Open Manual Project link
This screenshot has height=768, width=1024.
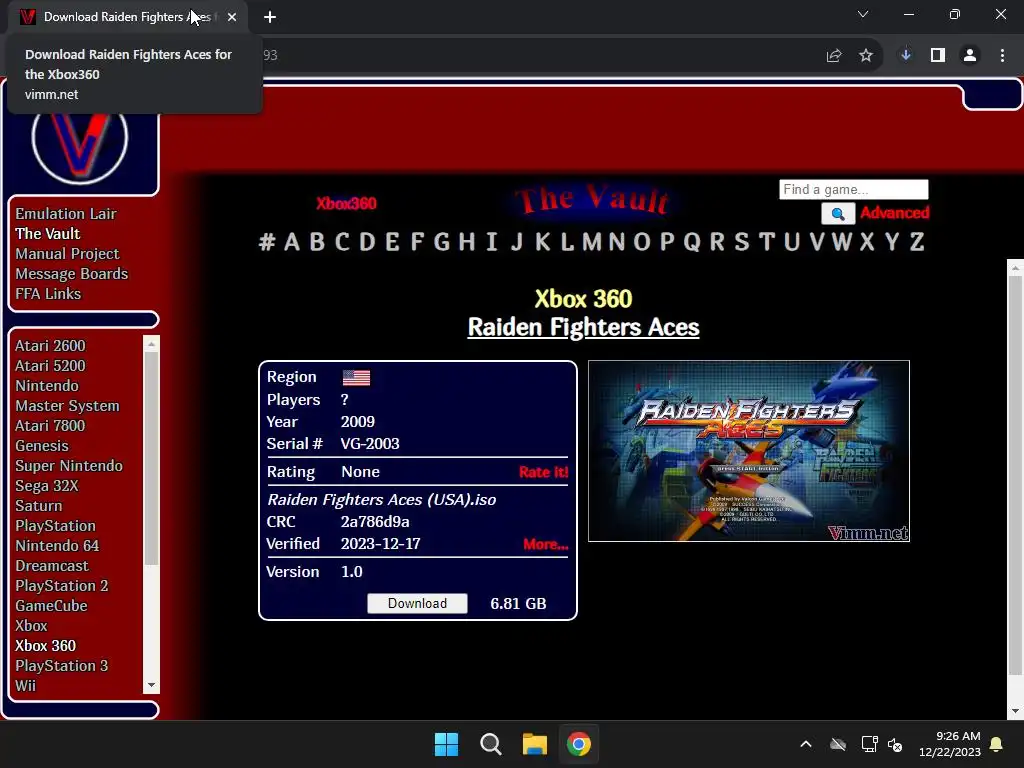(x=67, y=254)
